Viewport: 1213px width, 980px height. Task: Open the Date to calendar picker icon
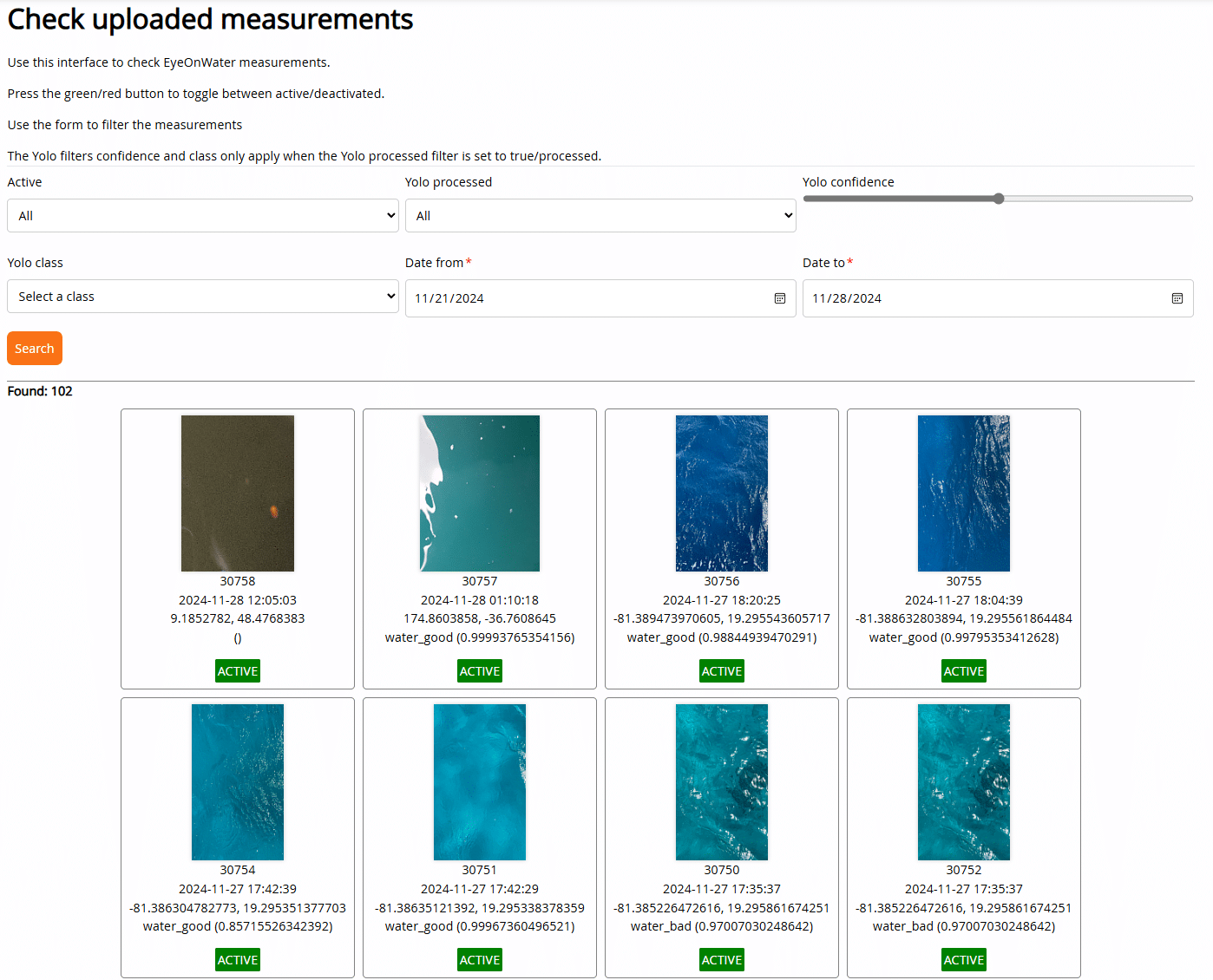pyautogui.click(x=1177, y=298)
